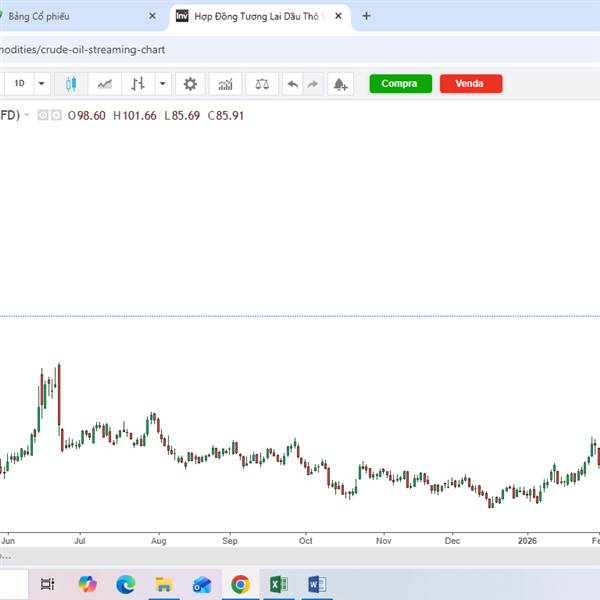
Task: Switch to Word in taskbar
Action: point(317,584)
